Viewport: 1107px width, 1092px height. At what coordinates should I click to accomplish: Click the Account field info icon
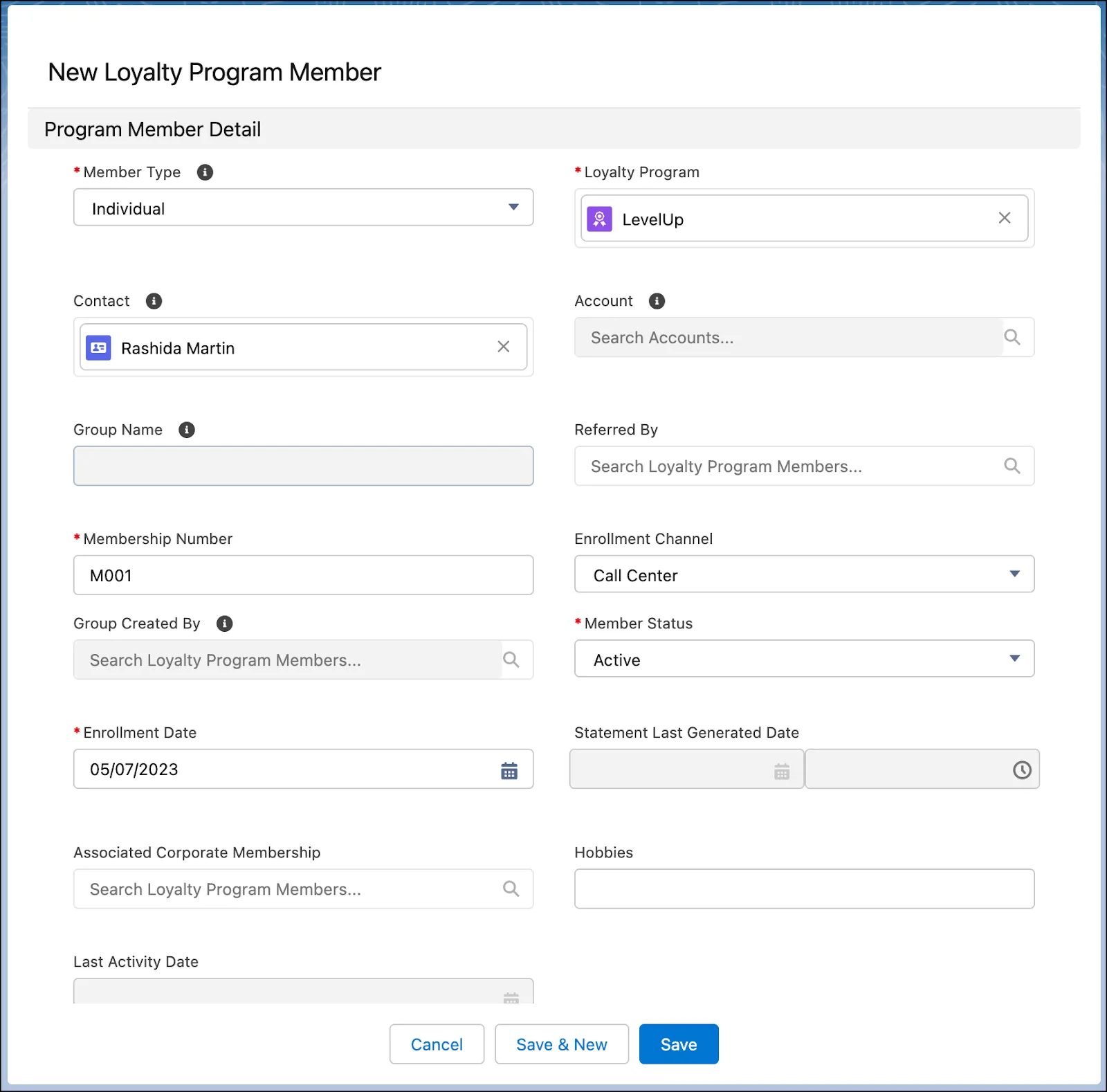coord(656,301)
